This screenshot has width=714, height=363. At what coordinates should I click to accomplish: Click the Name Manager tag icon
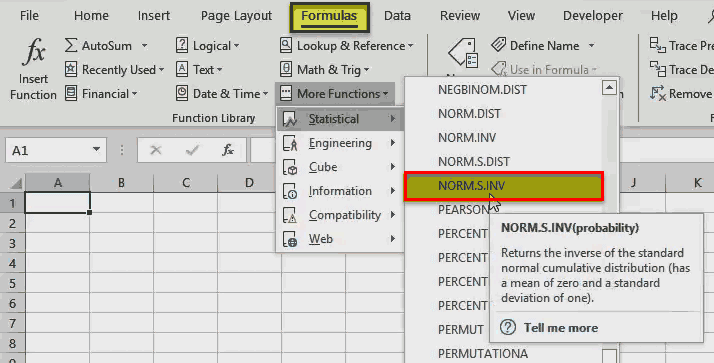click(463, 53)
